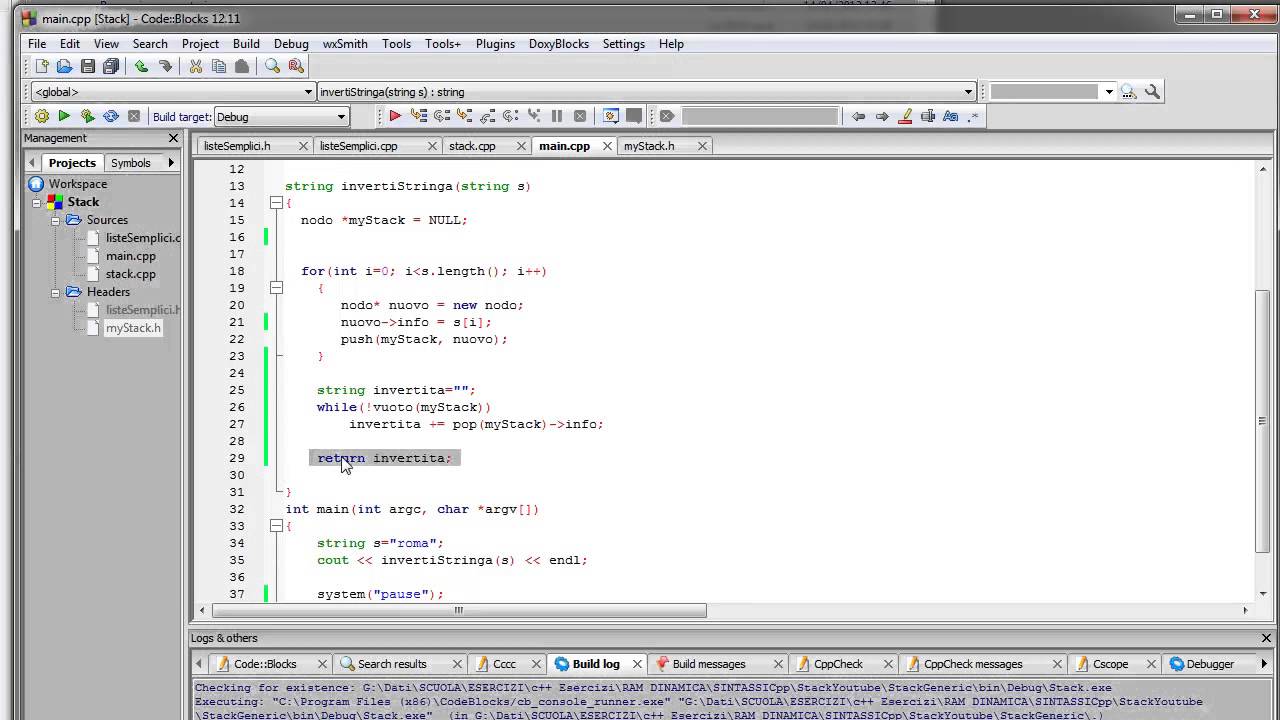Collapse the invertiStringa function fold marker

click(x=276, y=203)
